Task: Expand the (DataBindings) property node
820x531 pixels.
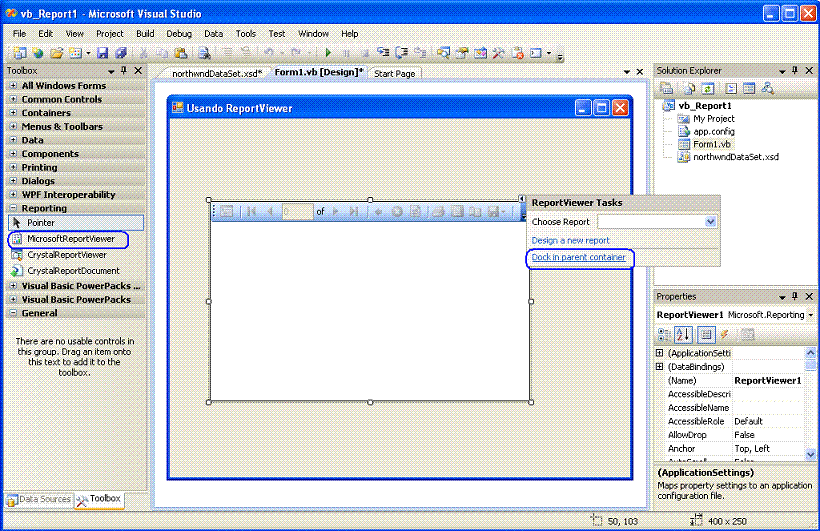Action: tap(659, 367)
